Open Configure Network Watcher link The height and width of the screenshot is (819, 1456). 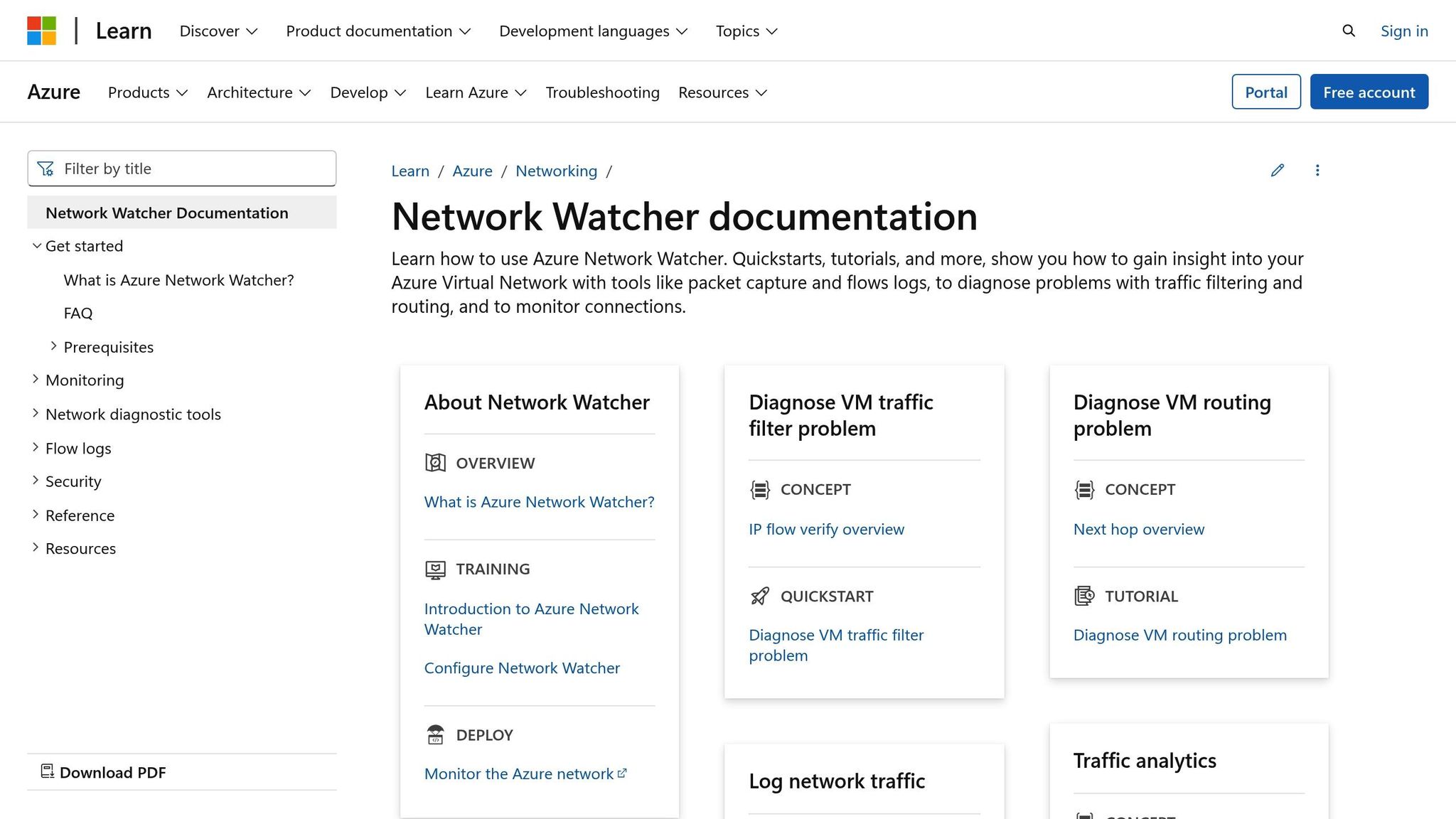522,668
